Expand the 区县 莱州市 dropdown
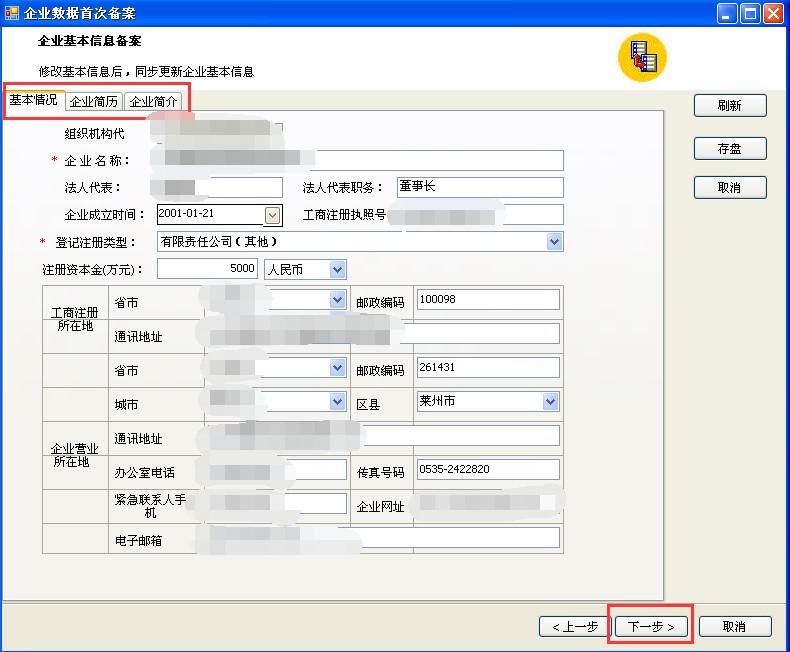This screenshot has width=790, height=652. (x=550, y=402)
